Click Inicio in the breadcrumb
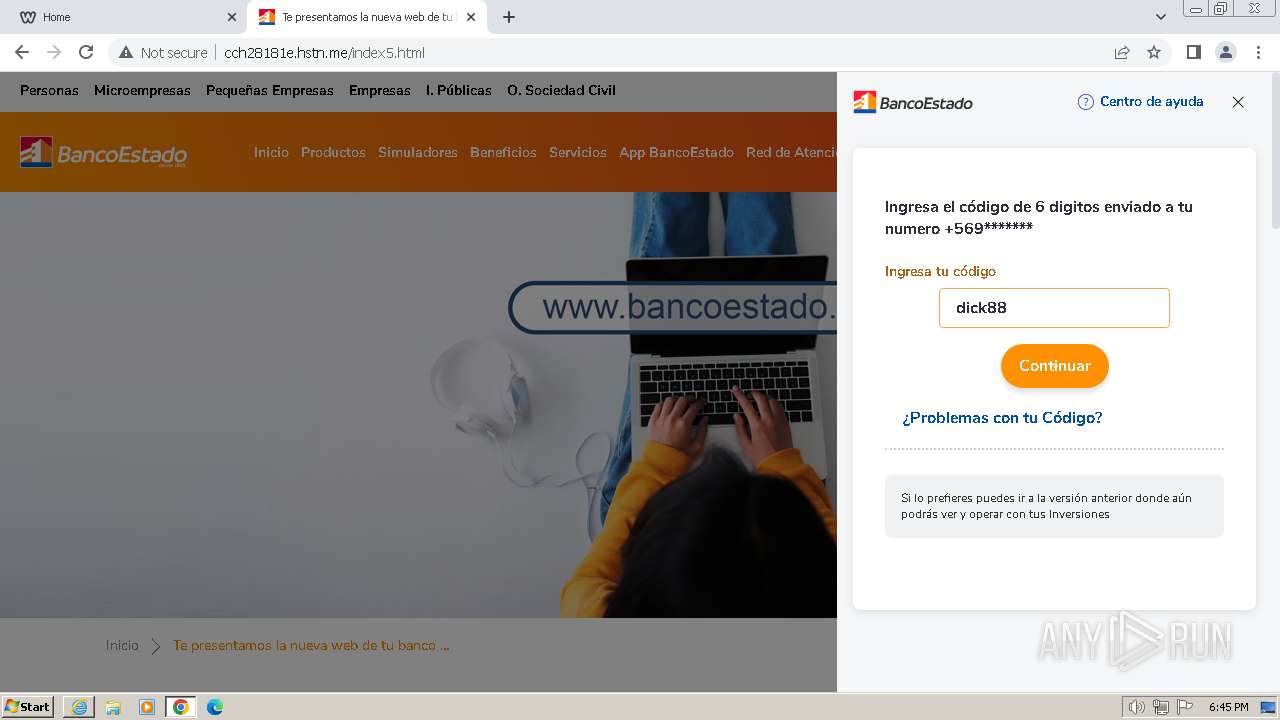 (122, 646)
